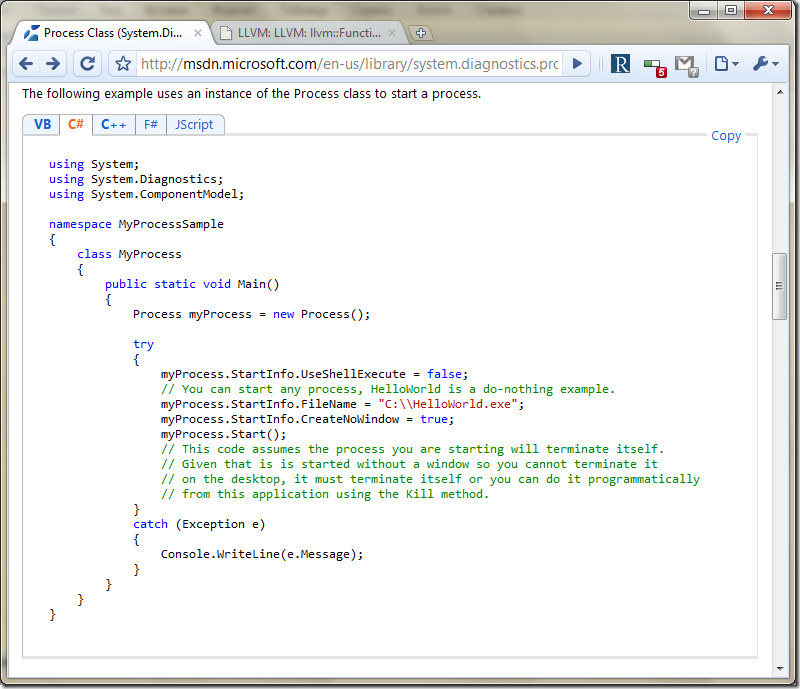Select the Process Class (System.Di... tab
Screen dimensions: 800x689
tap(112, 33)
